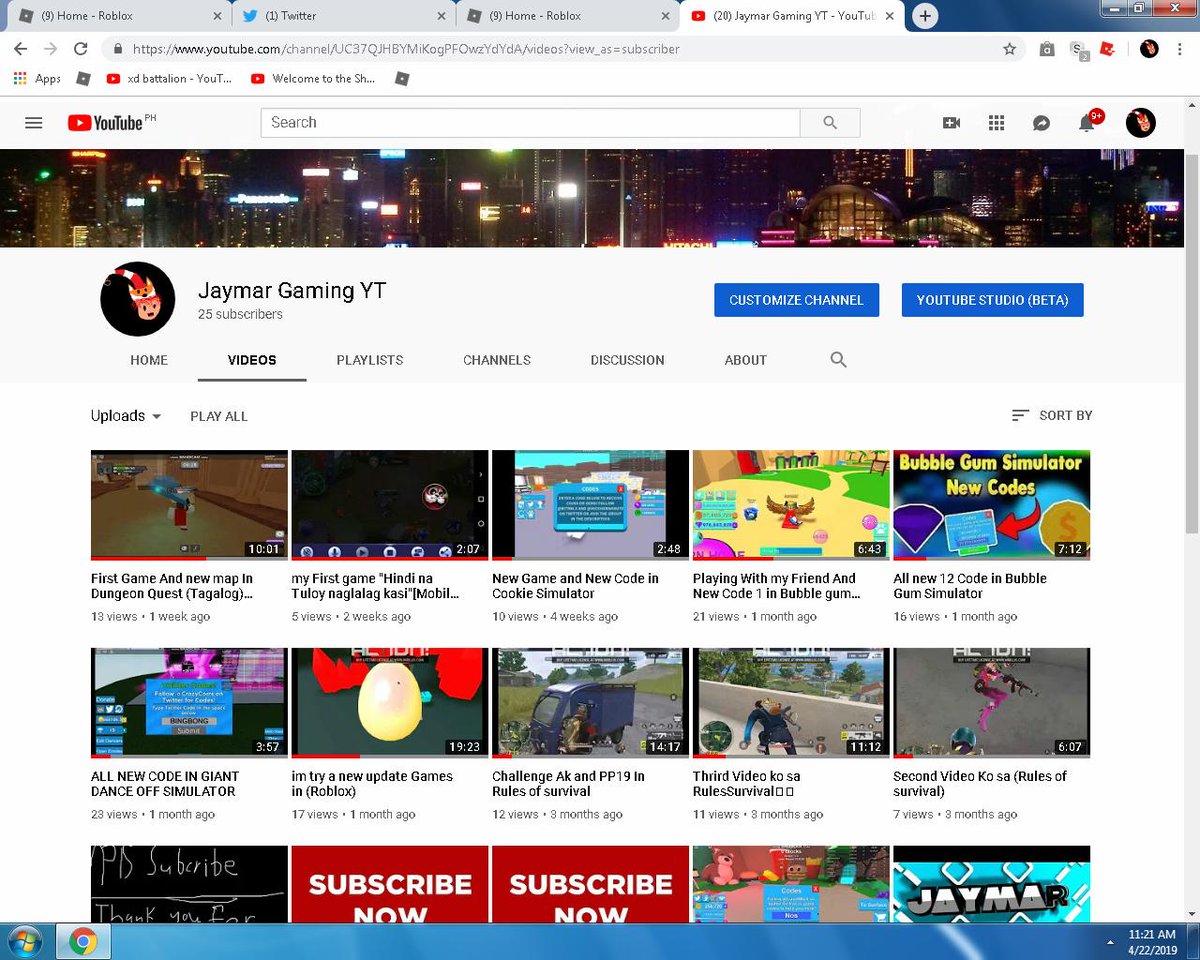Open the CHANNELS tab
The image size is (1200, 960).
click(497, 360)
